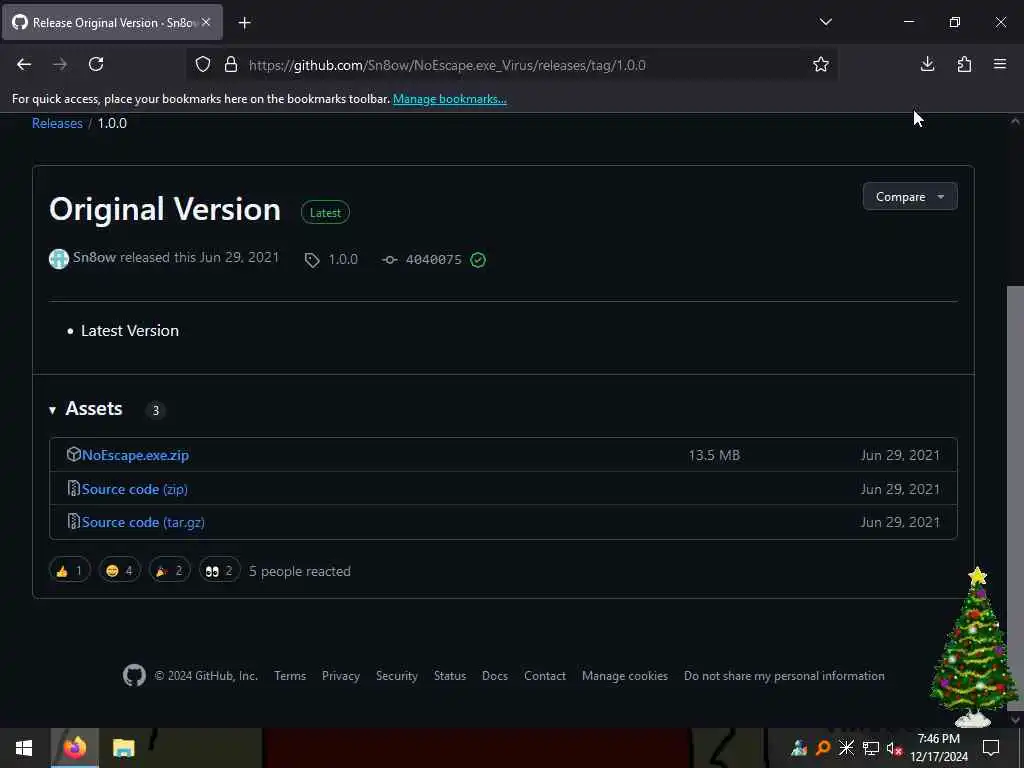This screenshot has height=768, width=1024.
Task: Open the notification center icon
Action: (x=991, y=748)
